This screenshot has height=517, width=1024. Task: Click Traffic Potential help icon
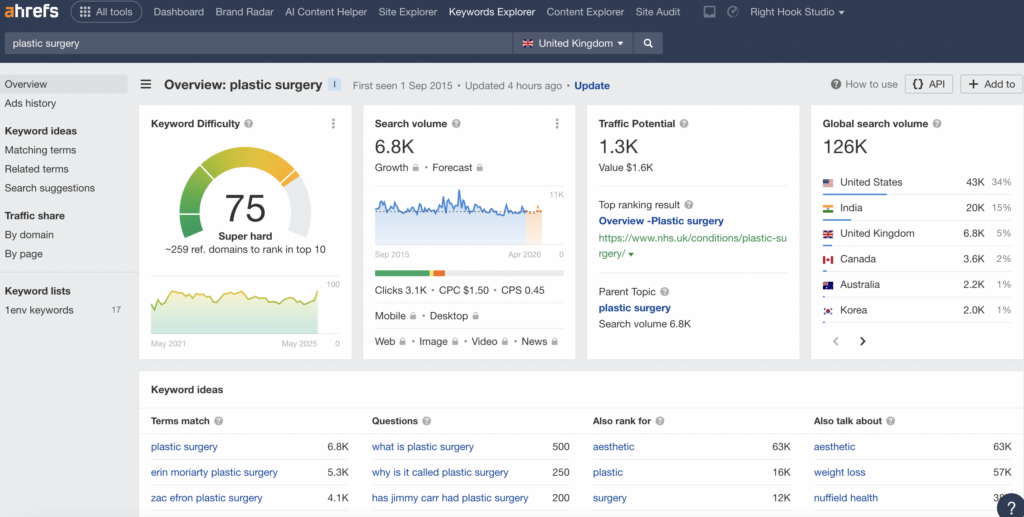684,123
